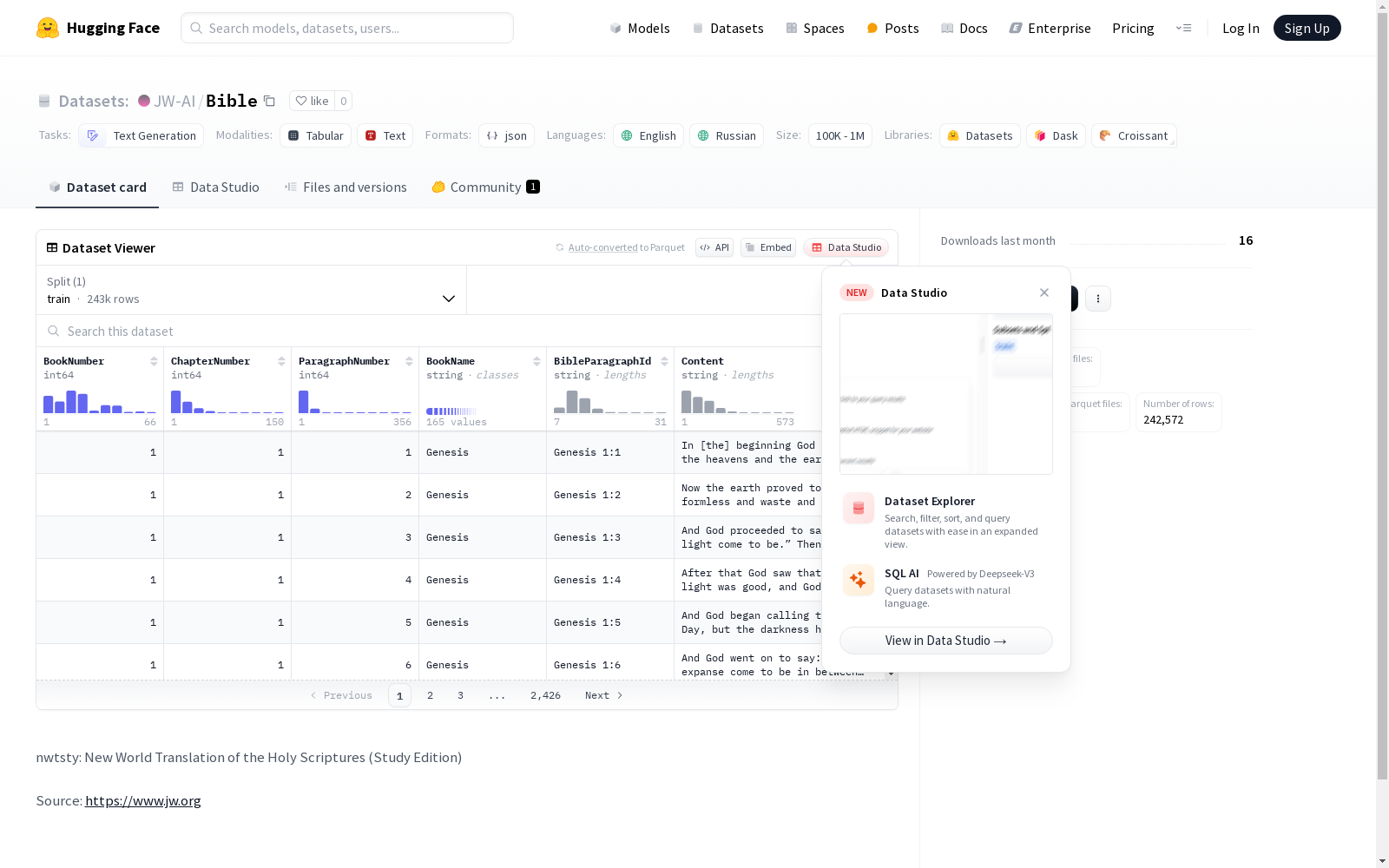
Task: Go to page 3 of the dataset
Action: (460, 695)
